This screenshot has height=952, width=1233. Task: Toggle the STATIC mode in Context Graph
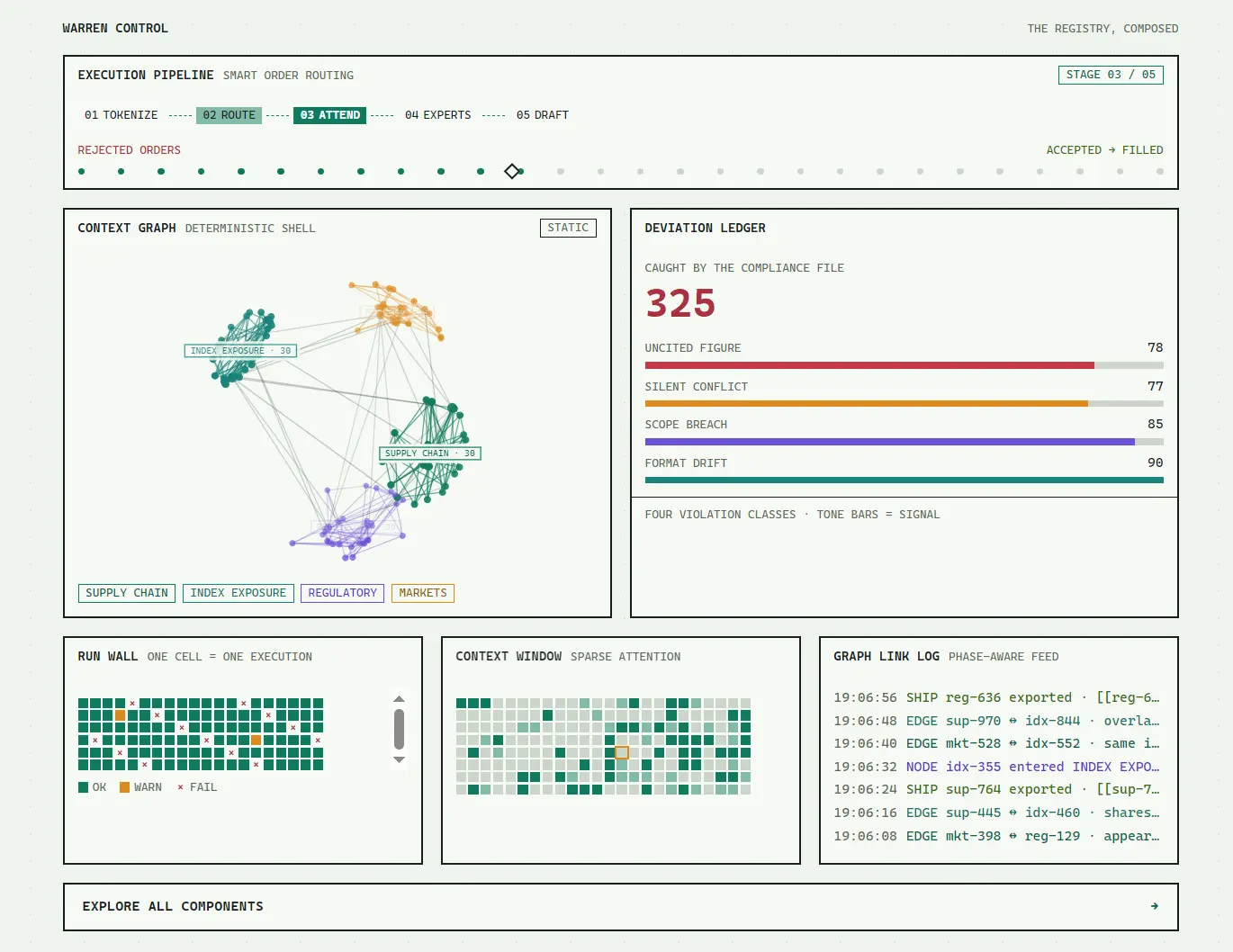[568, 228]
